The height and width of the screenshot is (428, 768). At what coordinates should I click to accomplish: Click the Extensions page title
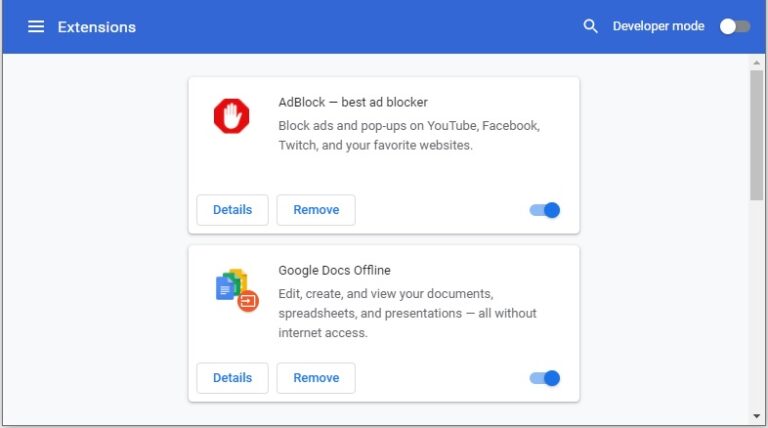pyautogui.click(x=97, y=27)
